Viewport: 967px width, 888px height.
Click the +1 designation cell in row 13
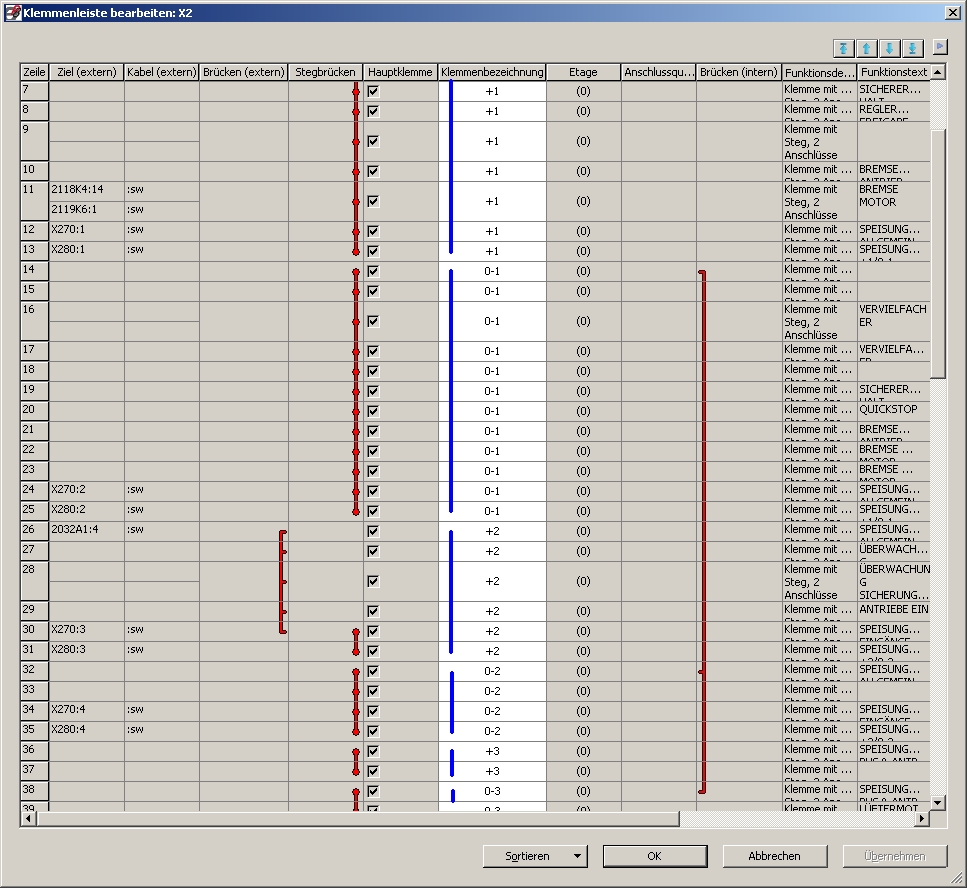click(492, 251)
